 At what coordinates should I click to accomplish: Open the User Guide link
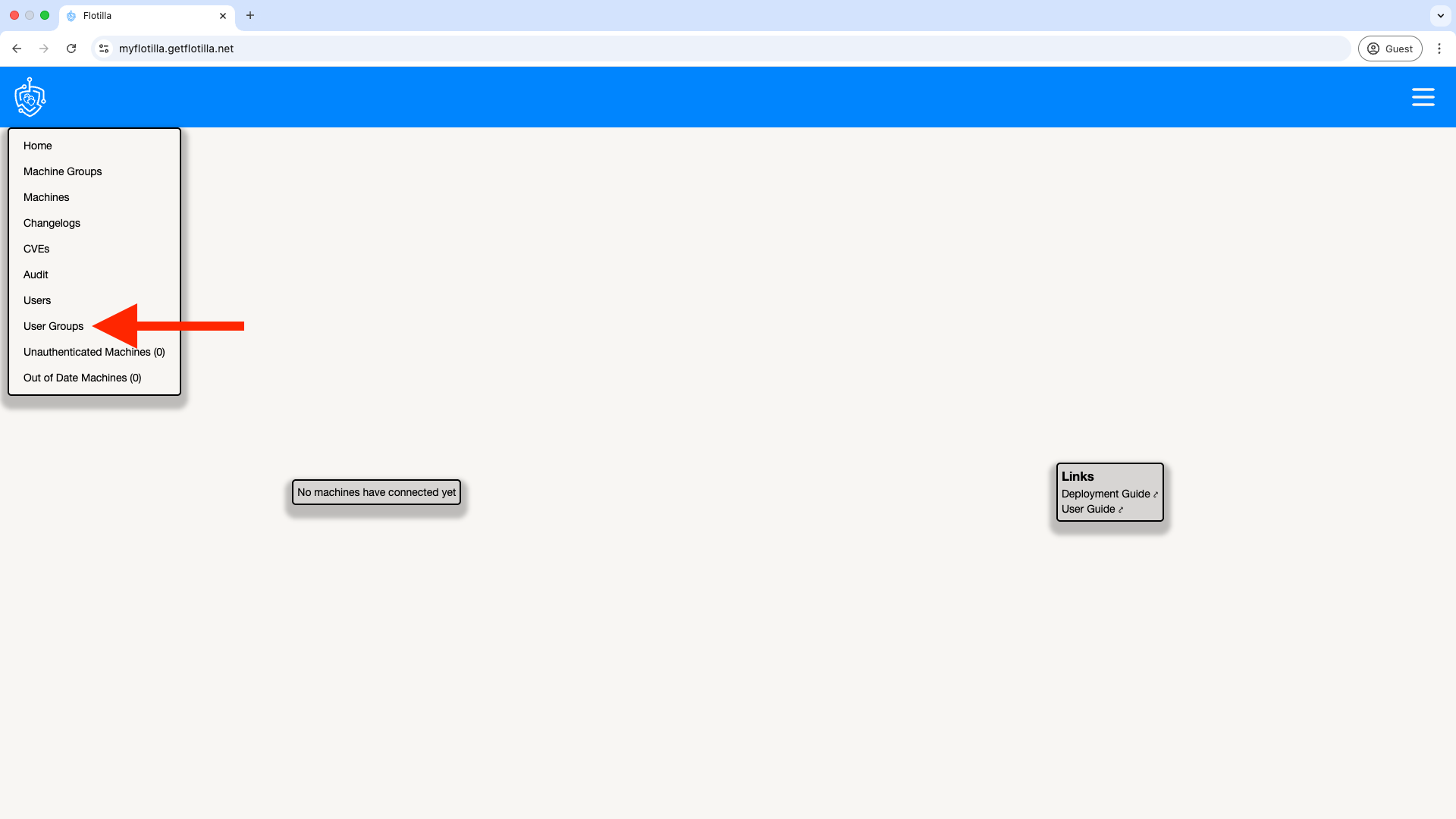[x=1088, y=509]
